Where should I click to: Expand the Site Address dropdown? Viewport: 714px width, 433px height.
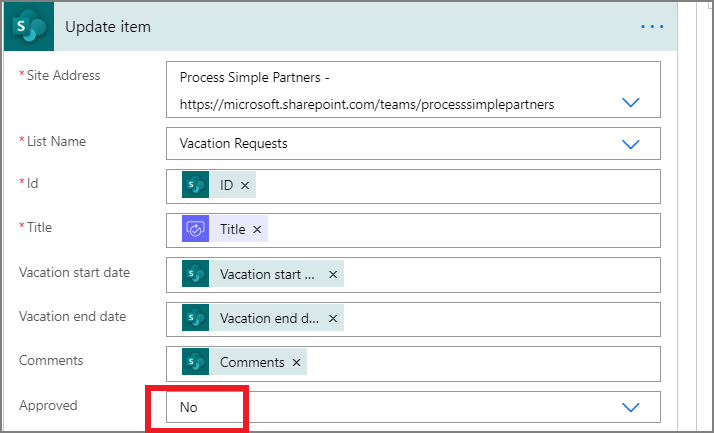tap(631, 102)
